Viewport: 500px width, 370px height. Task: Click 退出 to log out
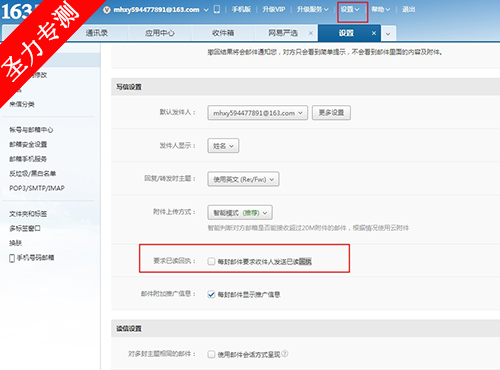[x=408, y=9]
